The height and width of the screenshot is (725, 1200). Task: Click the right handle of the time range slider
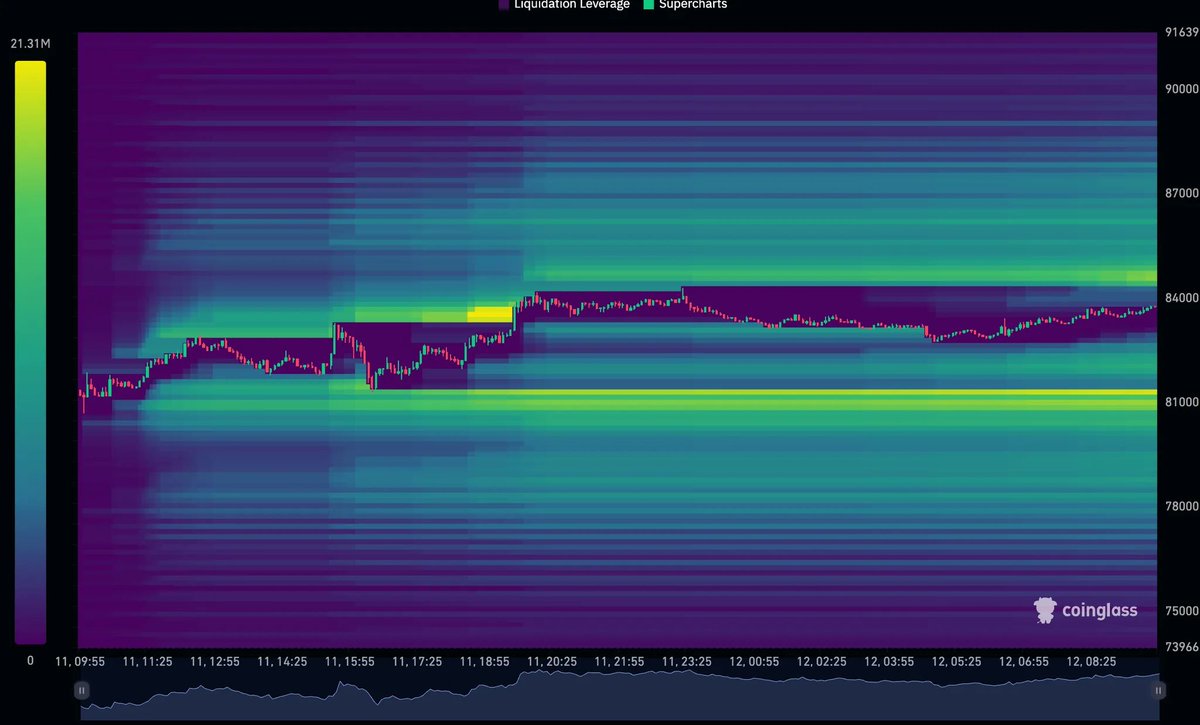[1158, 690]
